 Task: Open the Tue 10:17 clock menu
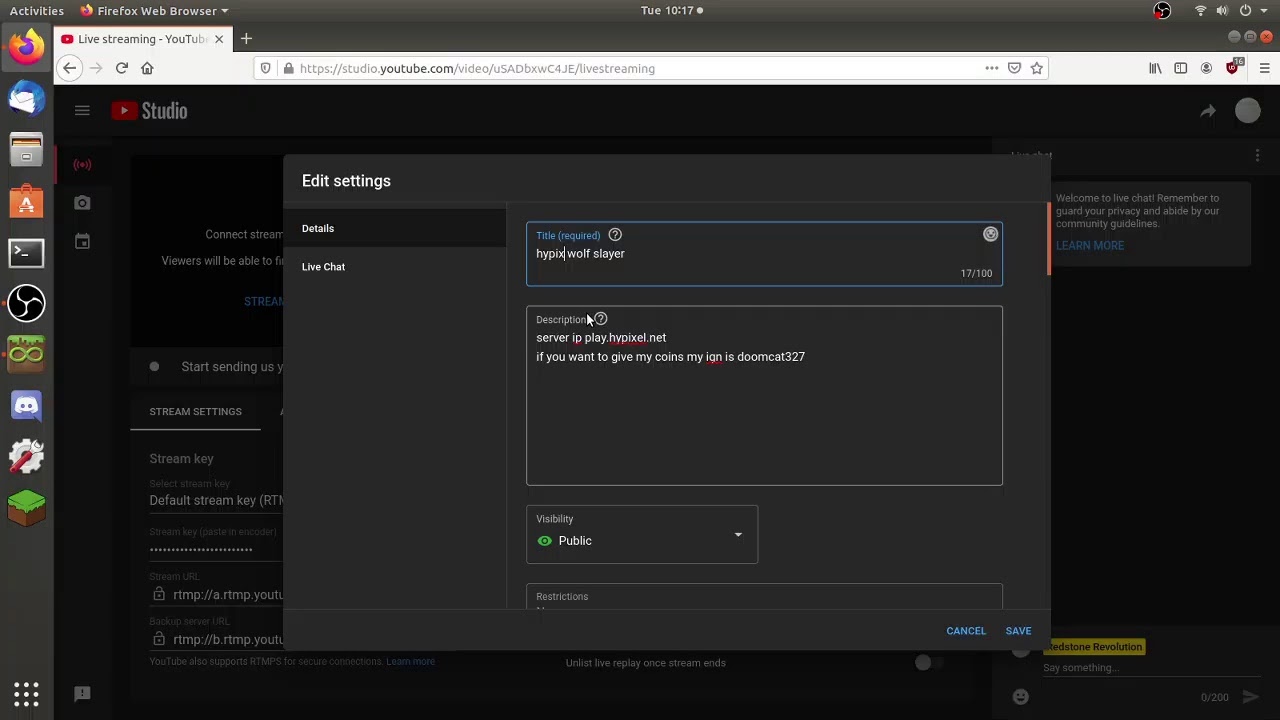pyautogui.click(x=672, y=11)
